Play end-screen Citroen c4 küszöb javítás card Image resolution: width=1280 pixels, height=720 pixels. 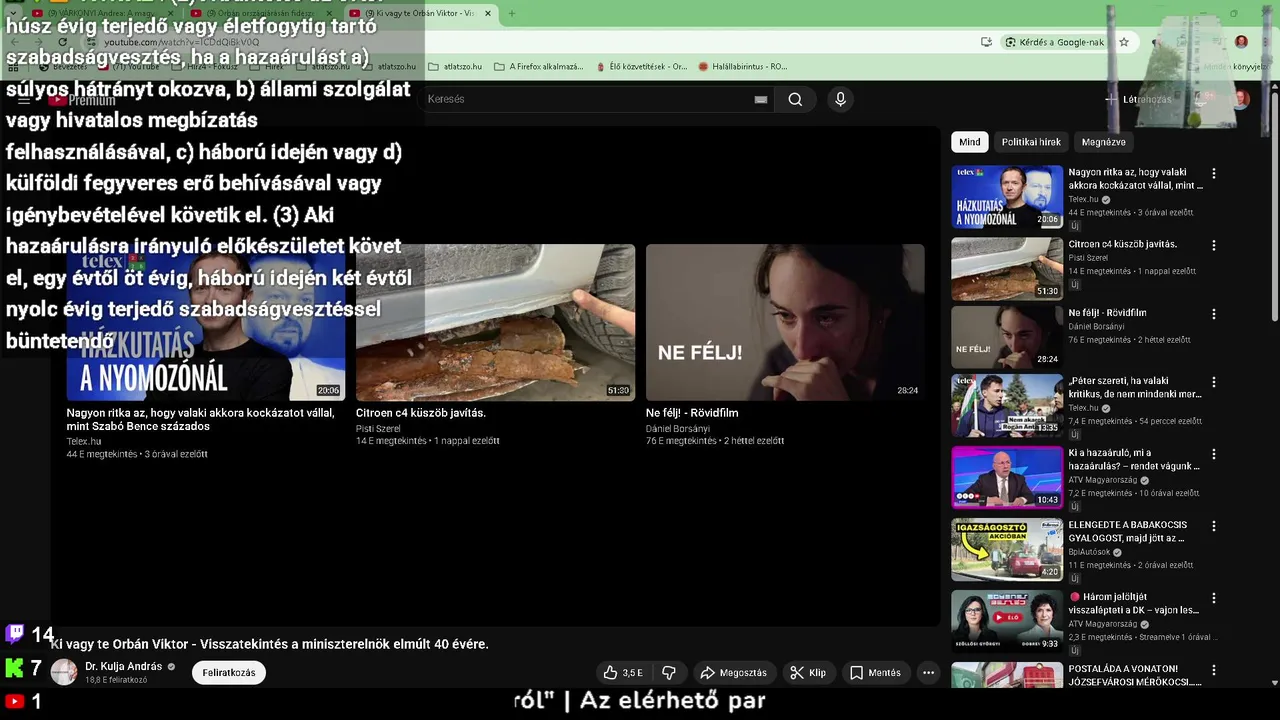(x=495, y=322)
